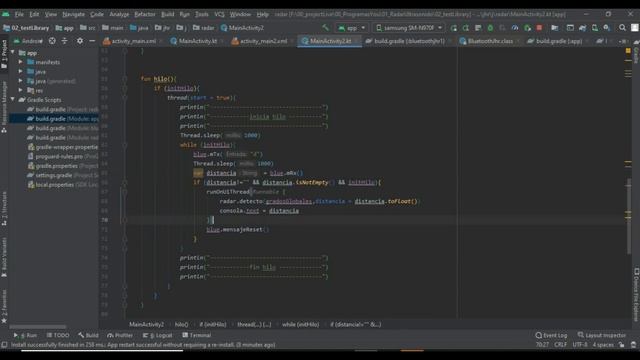Click the 02_testLibrary breadcrumb

tap(26, 28)
